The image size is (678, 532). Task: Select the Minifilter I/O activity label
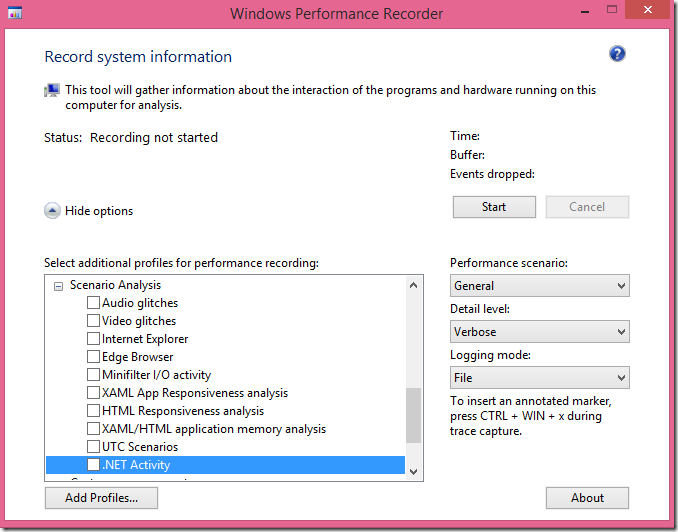pos(157,375)
